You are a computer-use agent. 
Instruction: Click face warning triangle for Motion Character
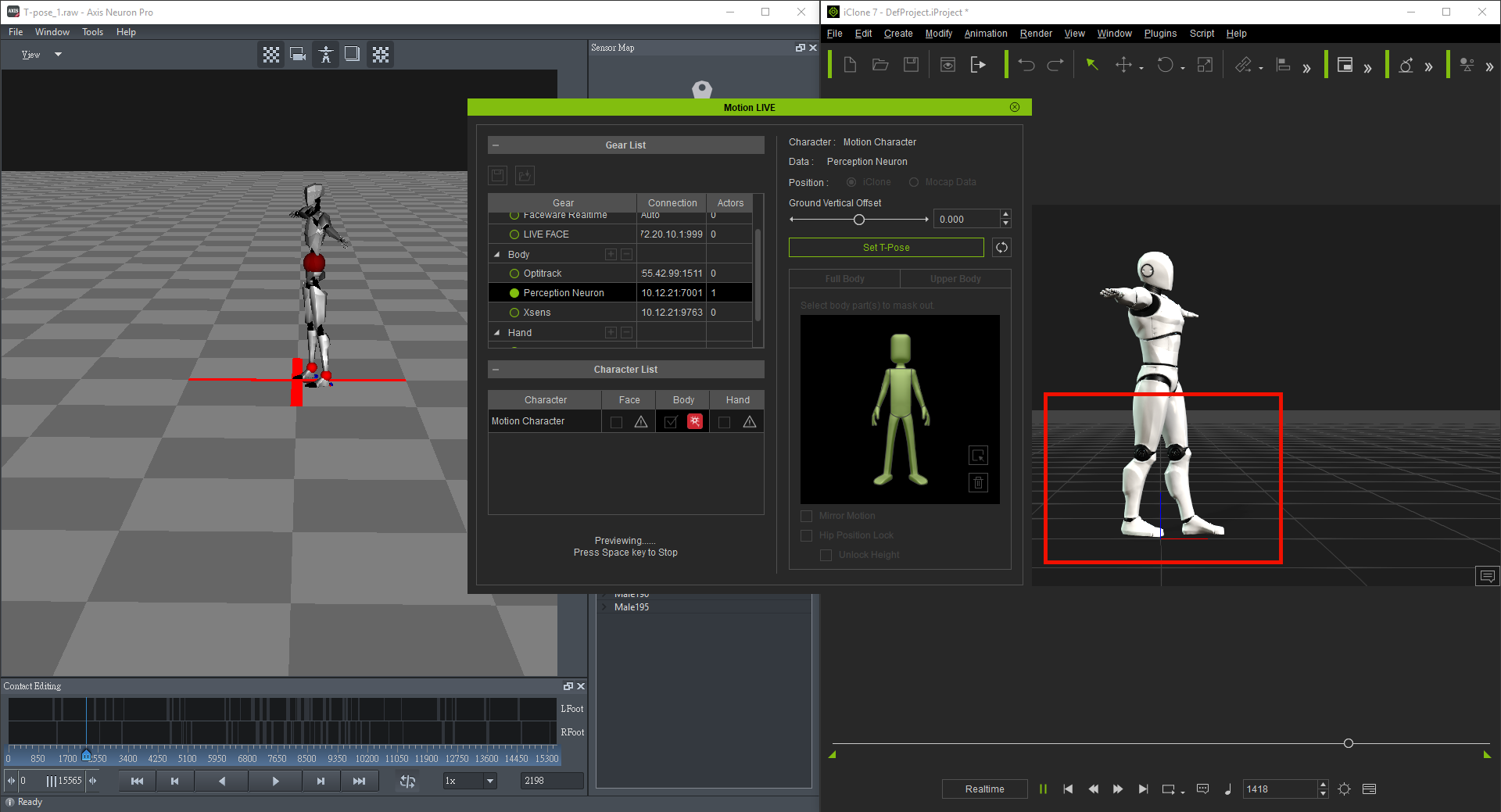641,422
